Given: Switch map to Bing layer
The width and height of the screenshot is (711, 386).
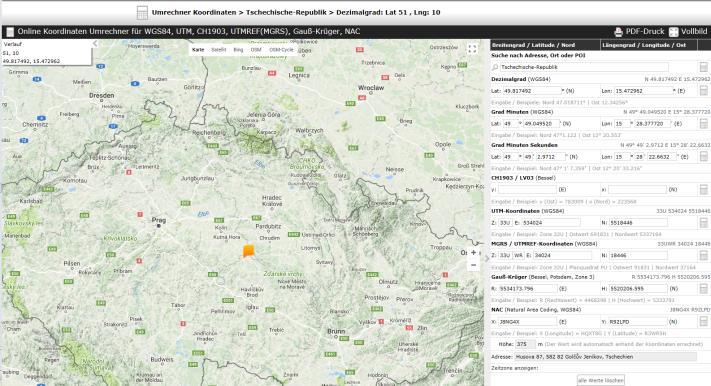Looking at the screenshot, I should pos(239,50).
